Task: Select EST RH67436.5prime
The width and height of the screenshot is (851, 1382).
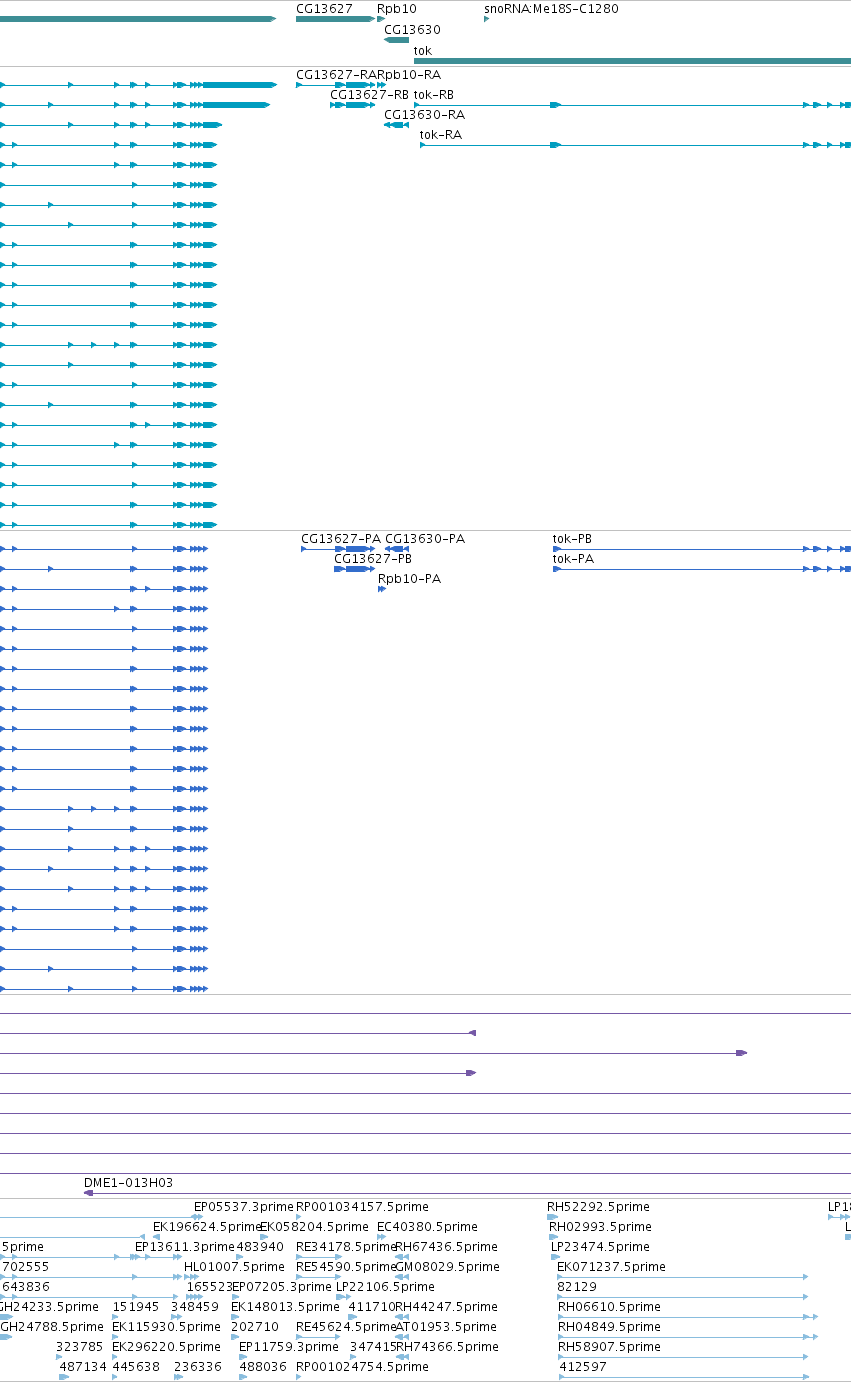Action: coord(446,1246)
